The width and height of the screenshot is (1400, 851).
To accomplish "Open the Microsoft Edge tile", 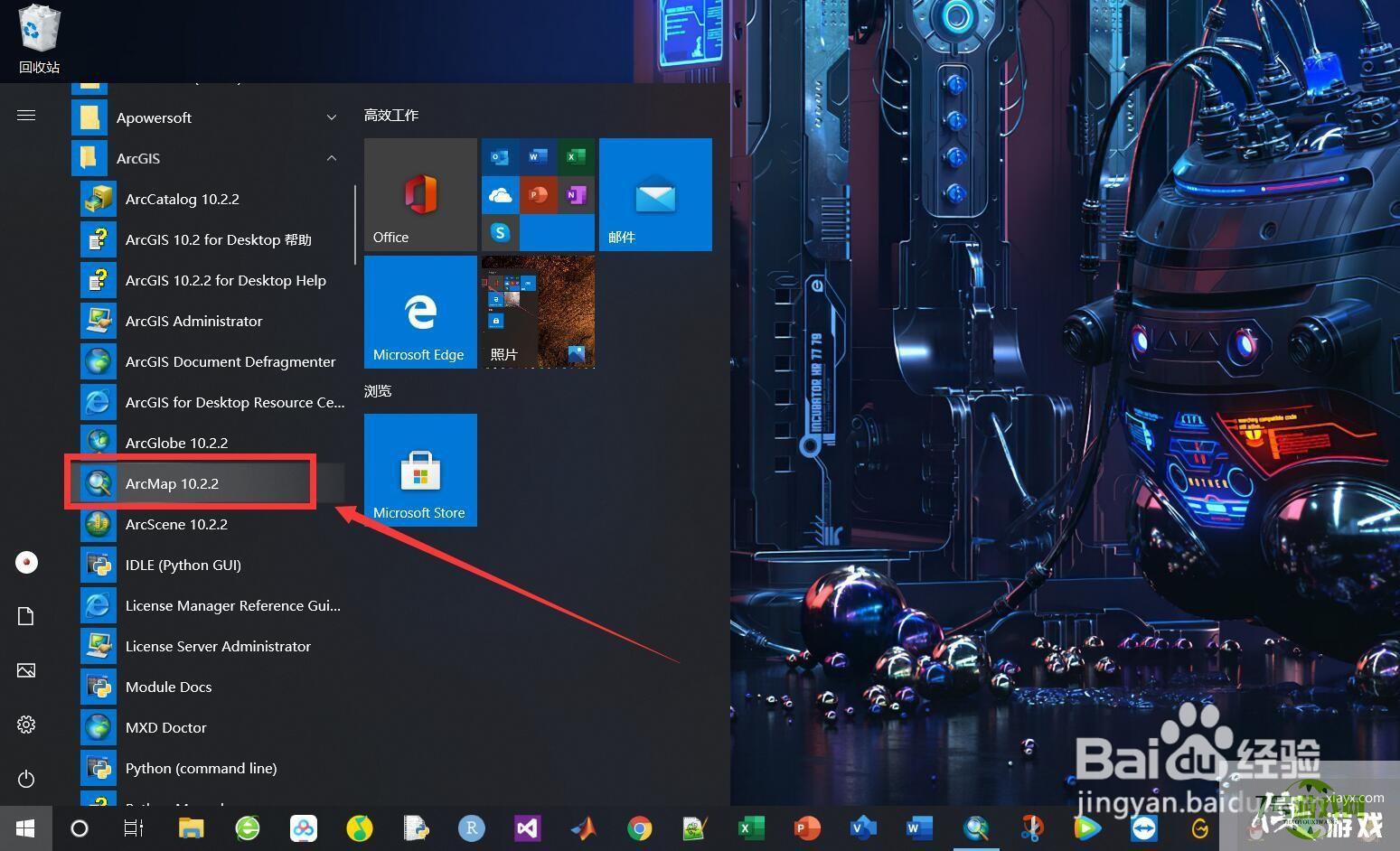I will click(420, 312).
